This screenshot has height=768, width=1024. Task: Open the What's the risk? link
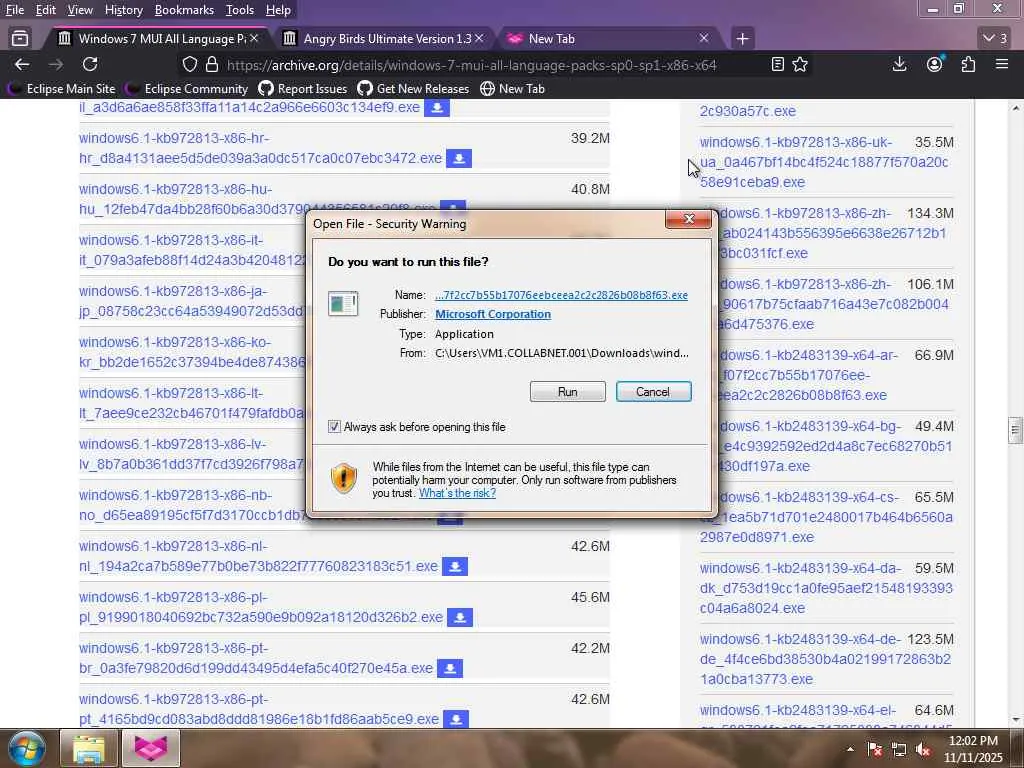[457, 493]
